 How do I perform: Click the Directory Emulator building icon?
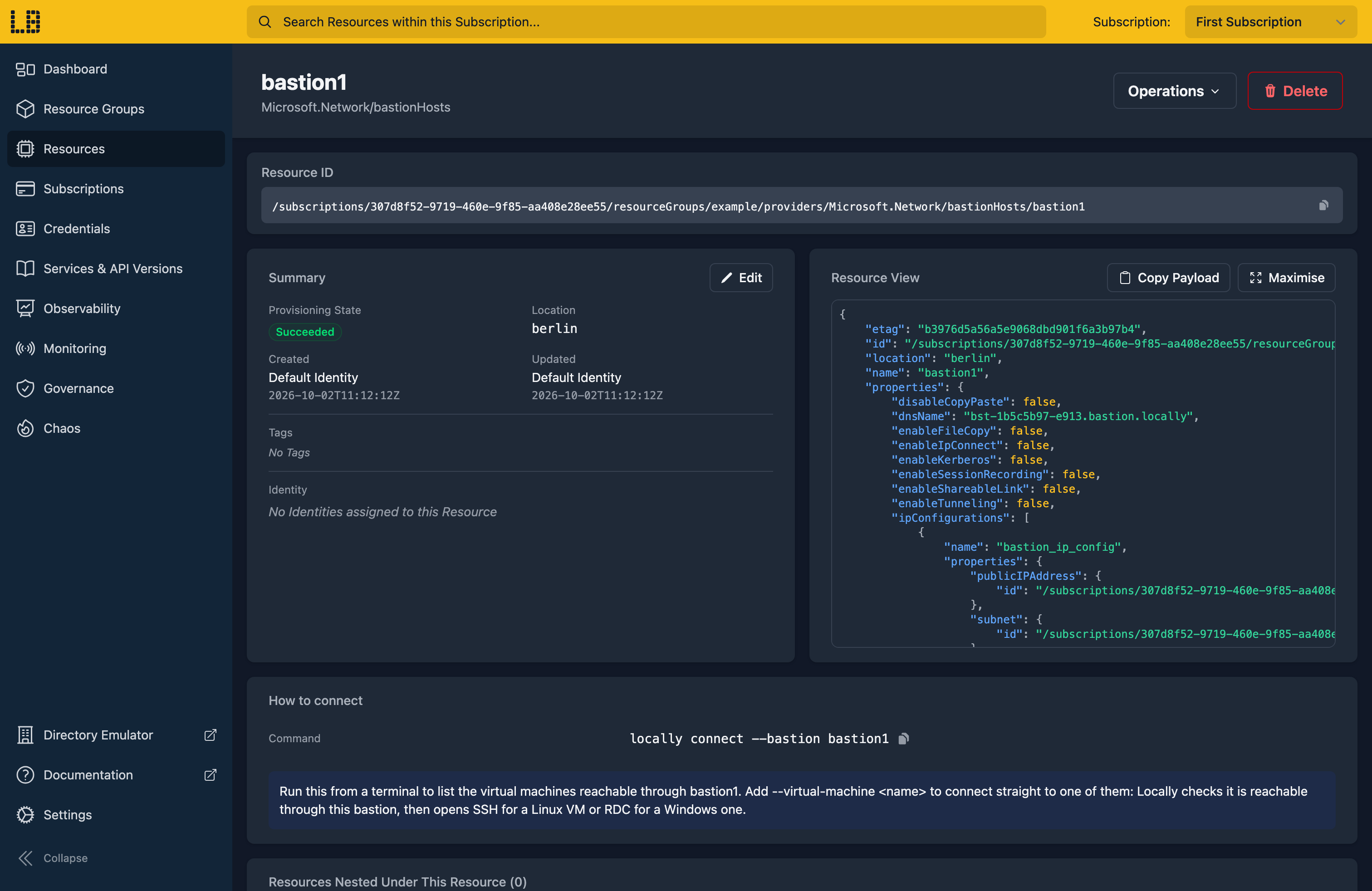[x=25, y=735]
